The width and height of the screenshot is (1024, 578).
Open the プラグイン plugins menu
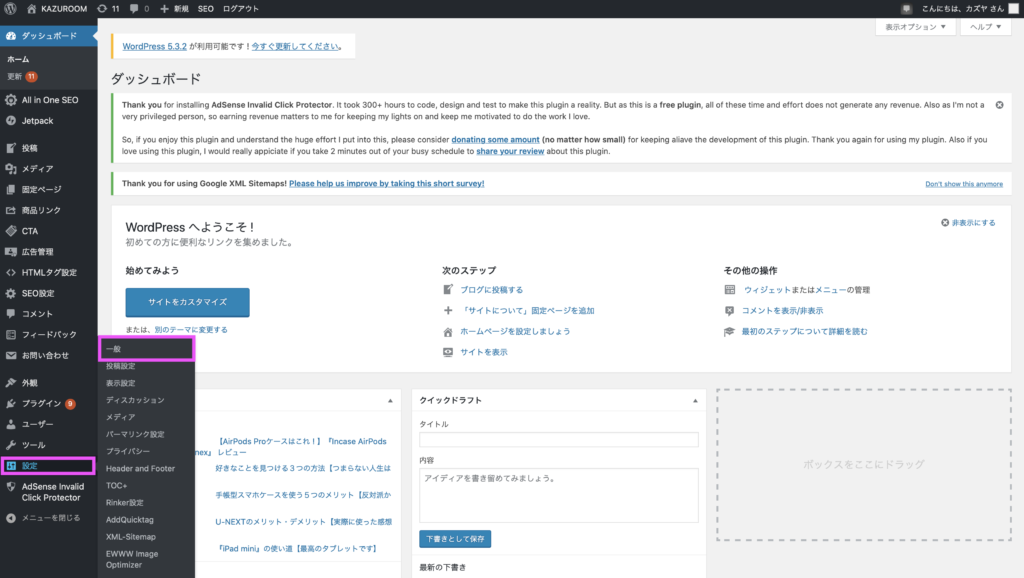pyautogui.click(x=49, y=404)
